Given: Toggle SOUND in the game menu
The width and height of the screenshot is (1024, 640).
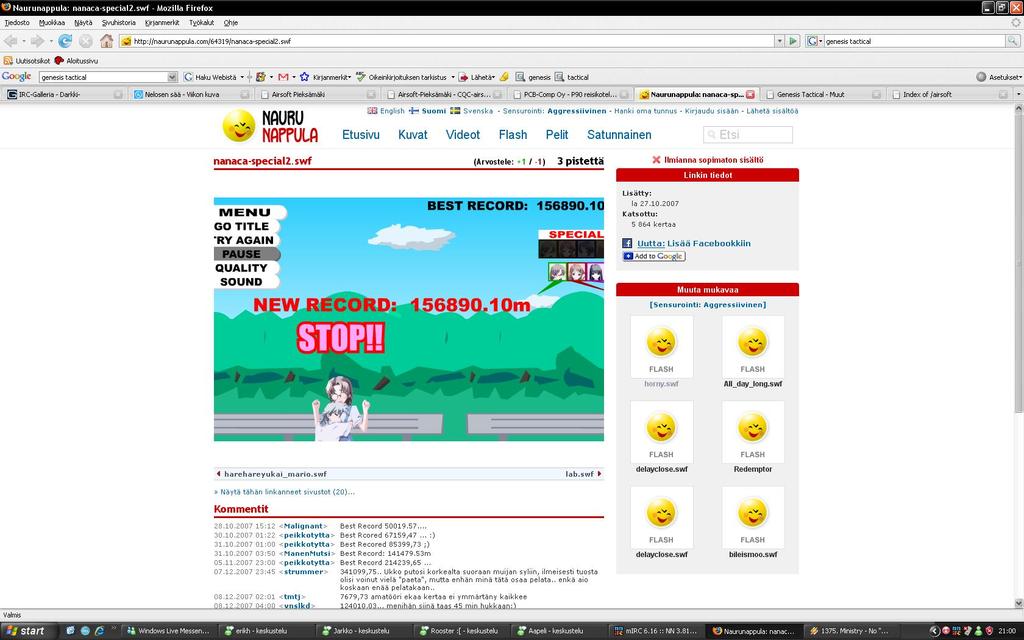Looking at the screenshot, I should (241, 282).
